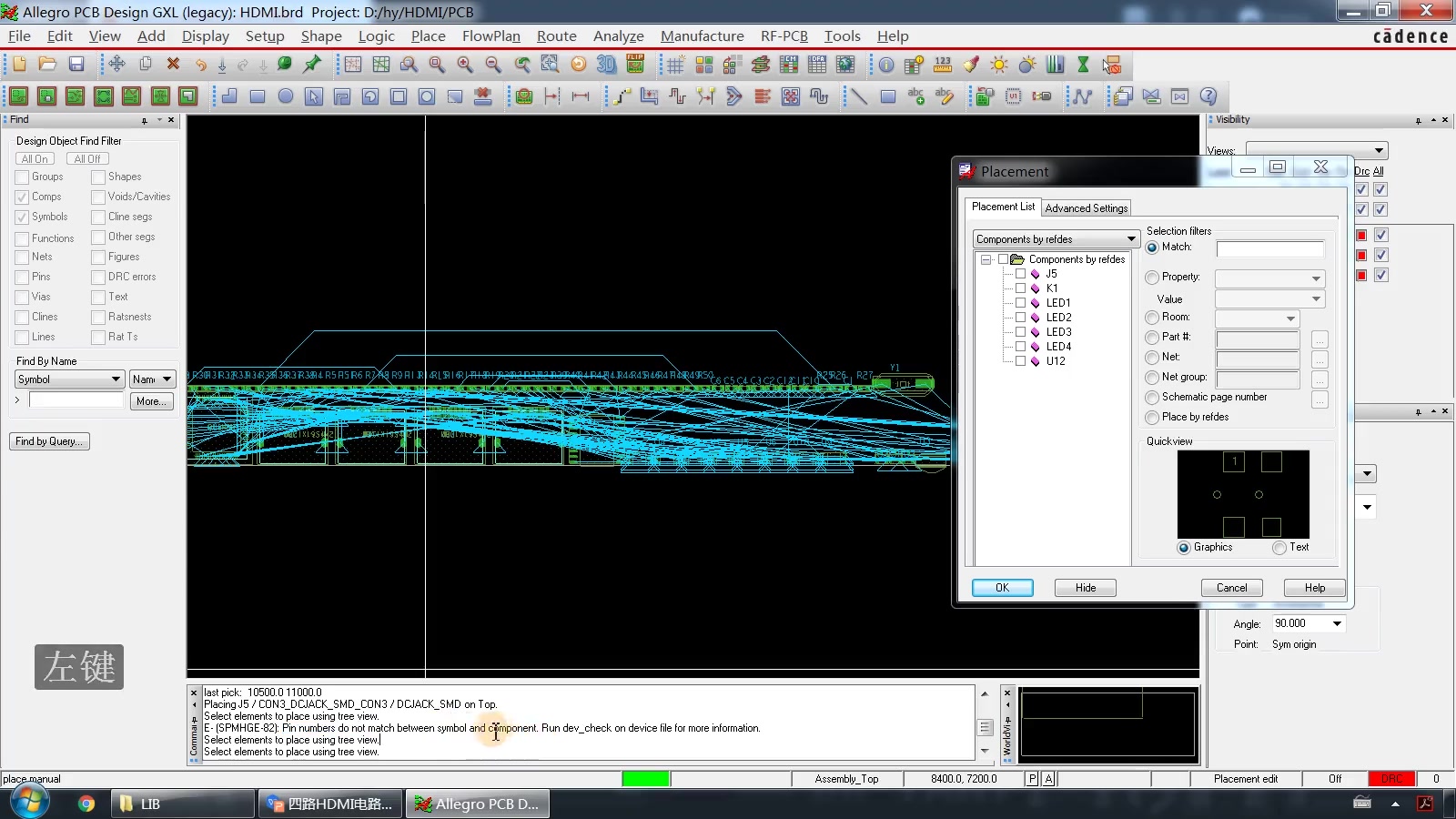
Task: Click the Zoom Out magnifier icon
Action: point(493,65)
